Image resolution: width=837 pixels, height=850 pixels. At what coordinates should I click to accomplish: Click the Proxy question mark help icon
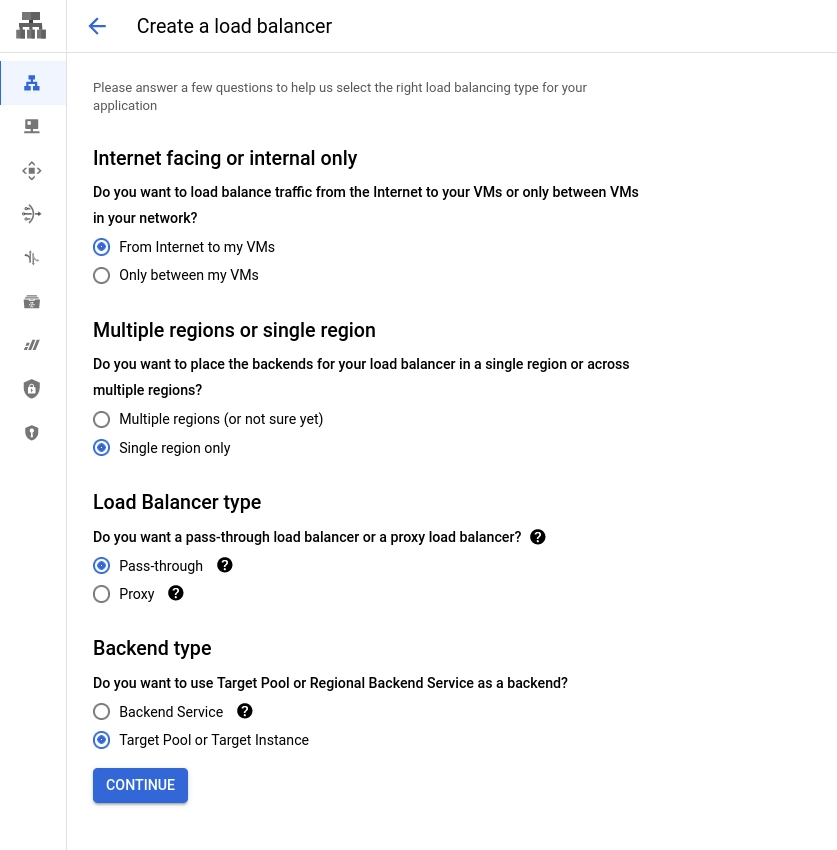click(x=176, y=593)
